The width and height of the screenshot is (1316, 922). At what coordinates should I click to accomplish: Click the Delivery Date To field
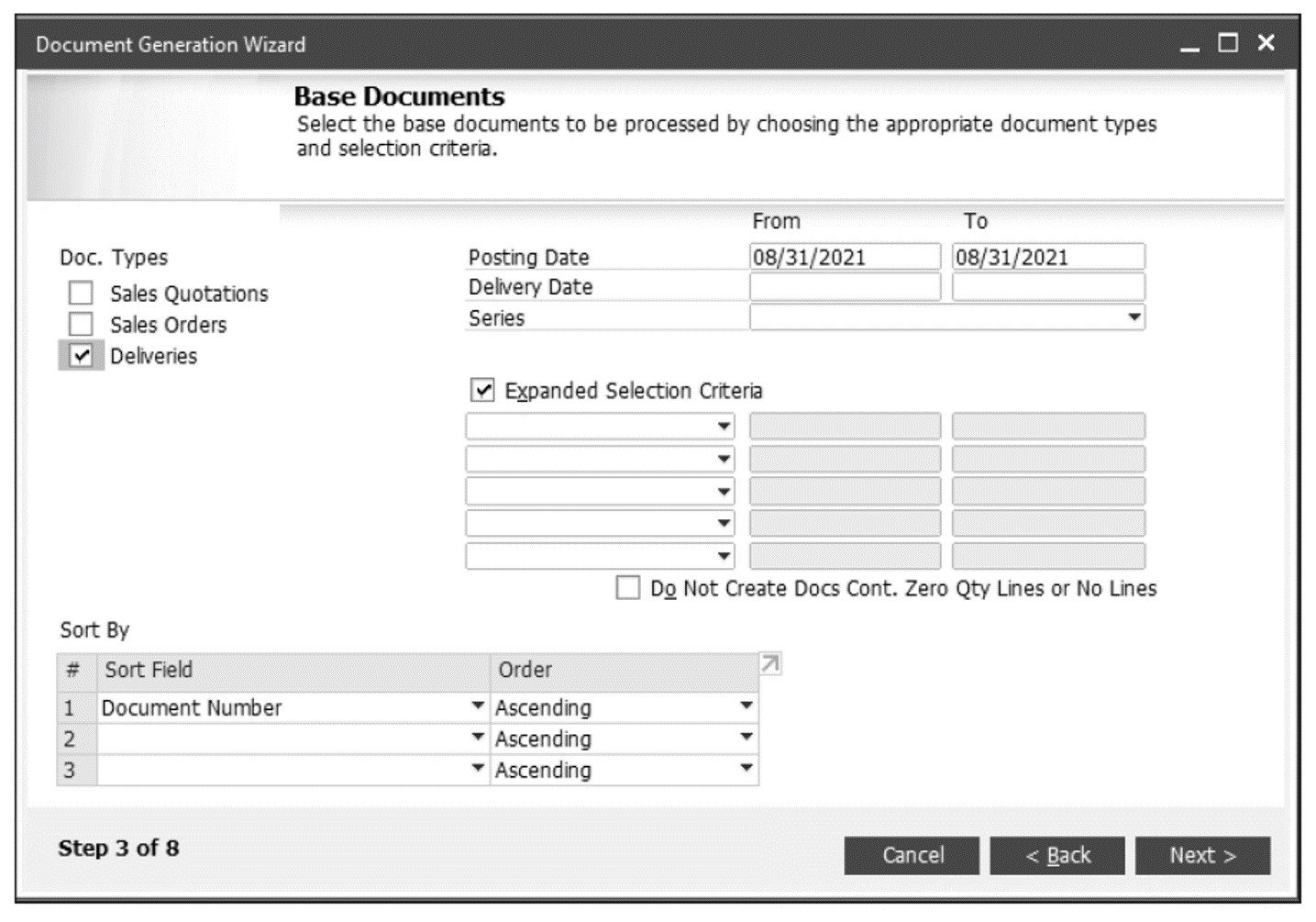point(1048,286)
